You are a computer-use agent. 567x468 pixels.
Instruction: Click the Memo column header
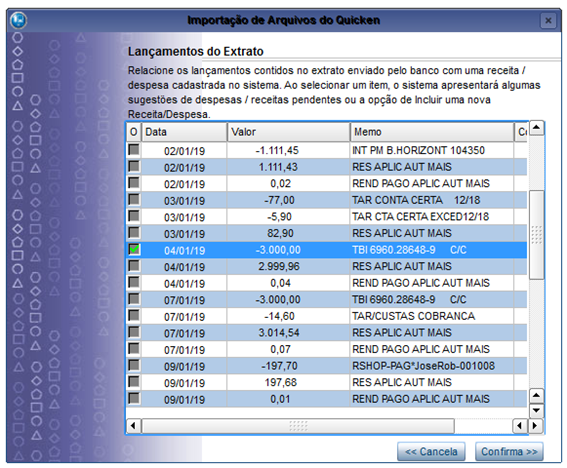tap(432, 132)
